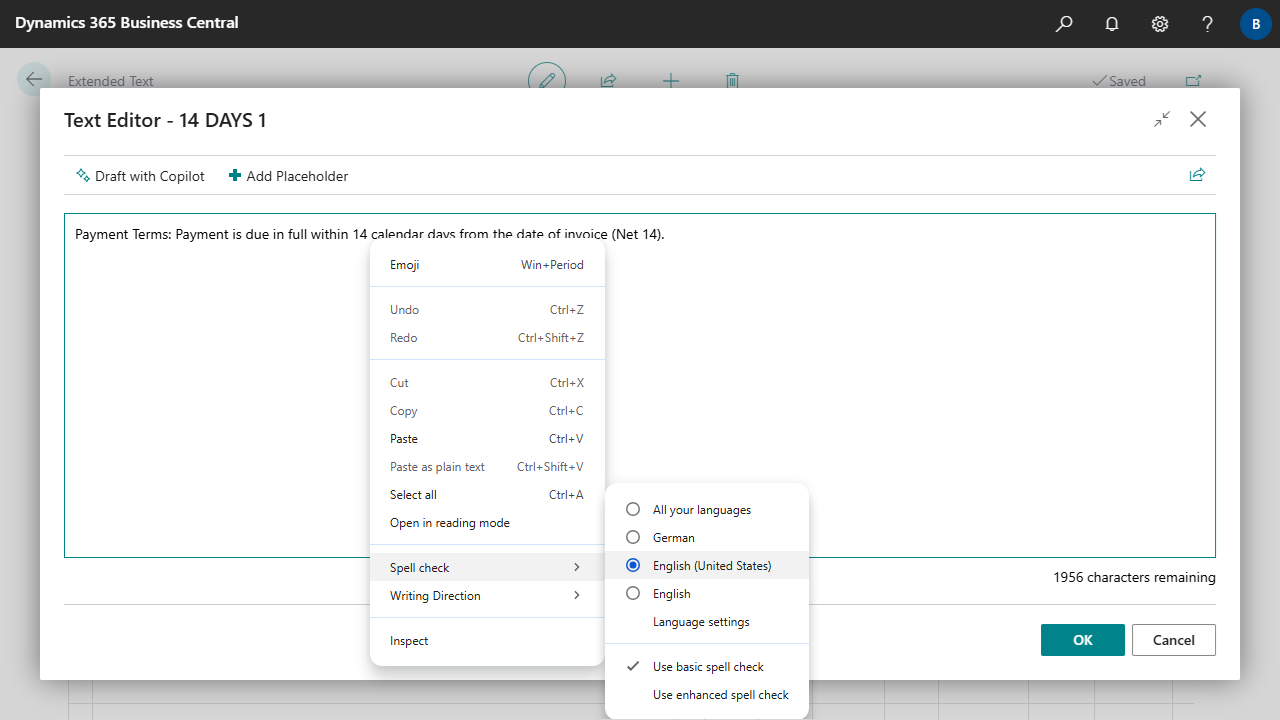Screen dimensions: 1280x720
Task: Click the plus new icon on Extended Text page
Action: [671, 81]
